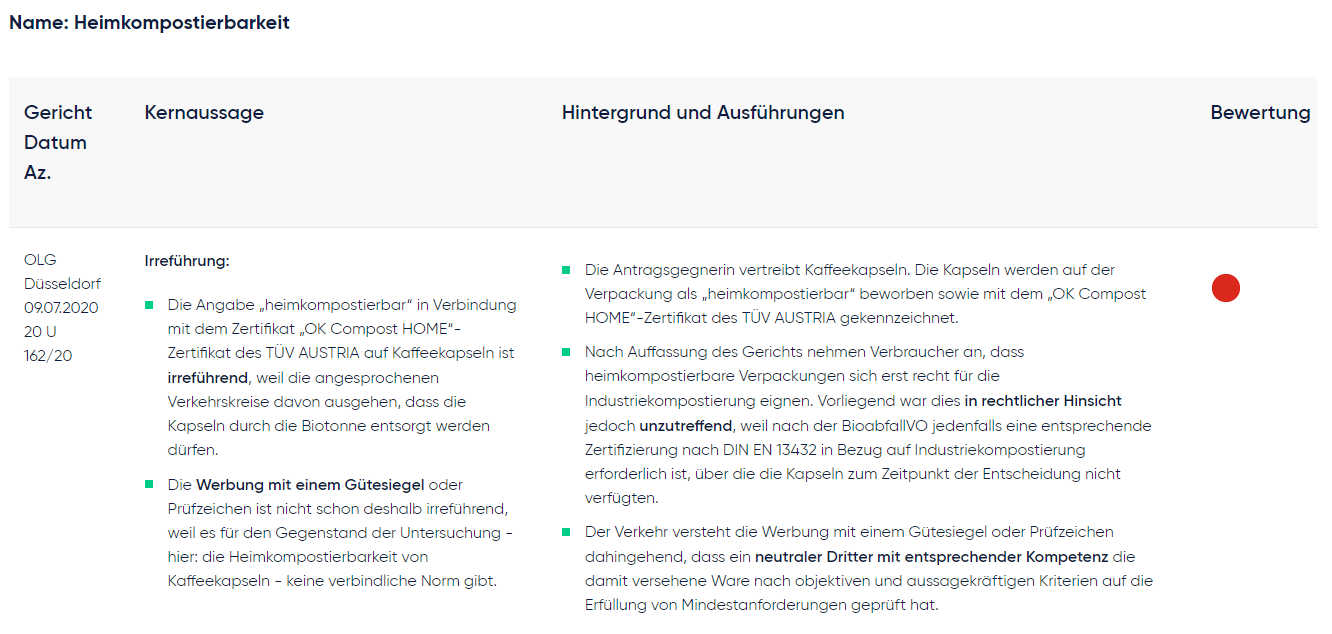This screenshot has width=1332, height=634.
Task: Click green bullet beside 'Die Angabe heimkompostierbar'
Action: [149, 305]
